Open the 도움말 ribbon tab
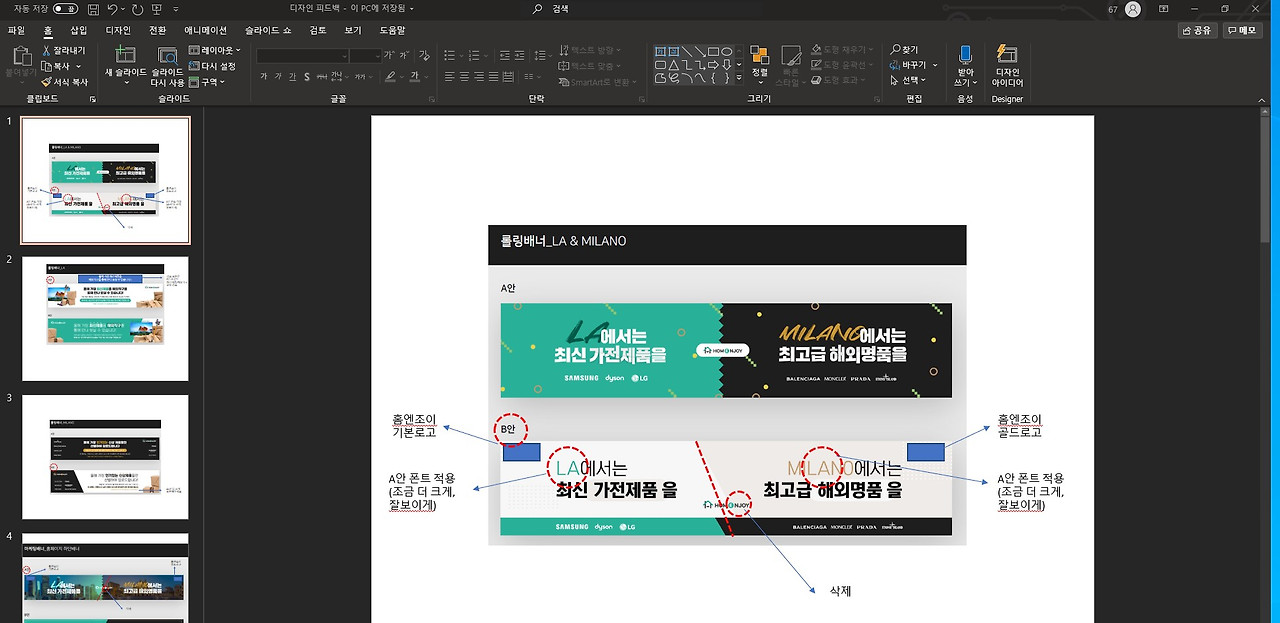Image resolution: width=1280 pixels, height=623 pixels. 393,31
